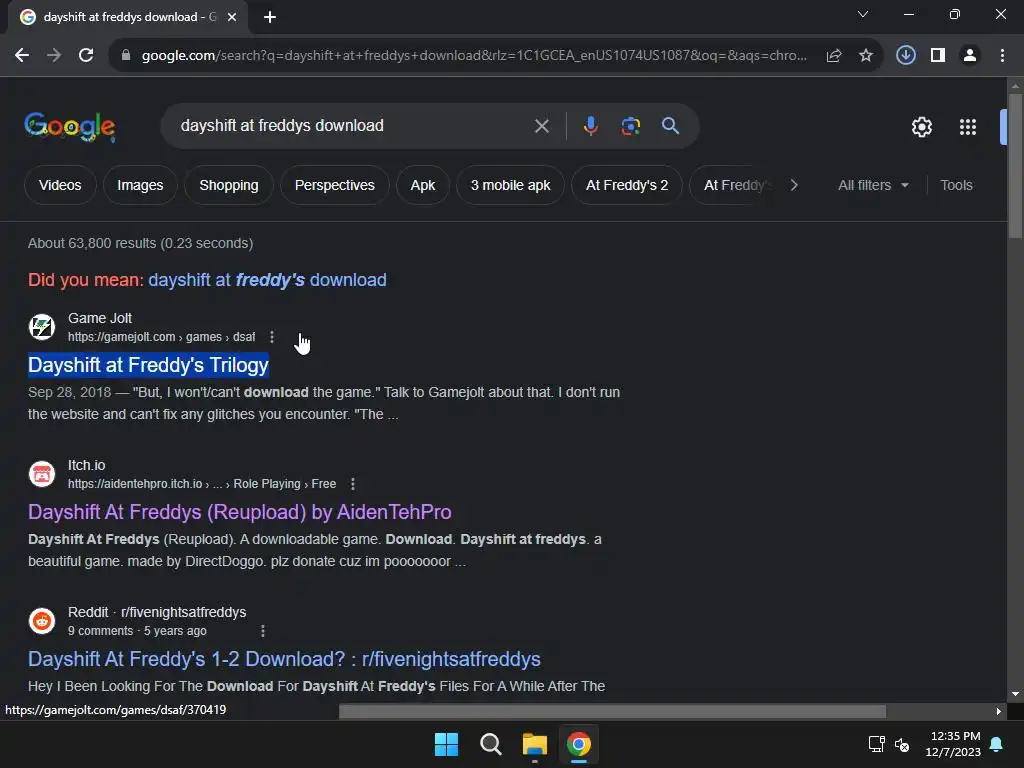
Task: Toggle the Chrome side panel icon
Action: click(938, 56)
